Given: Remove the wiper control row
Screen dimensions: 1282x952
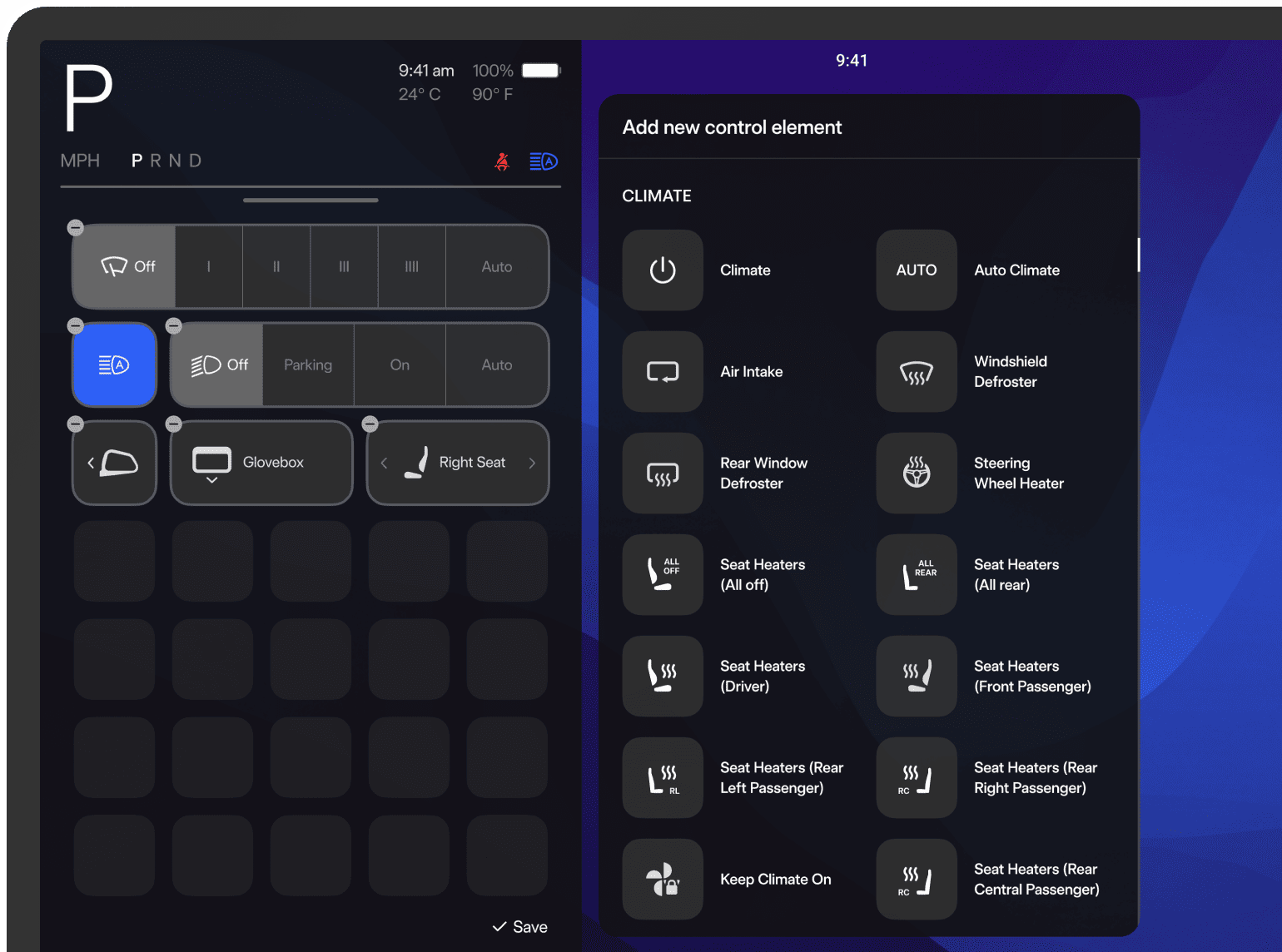Looking at the screenshot, I should [76, 228].
